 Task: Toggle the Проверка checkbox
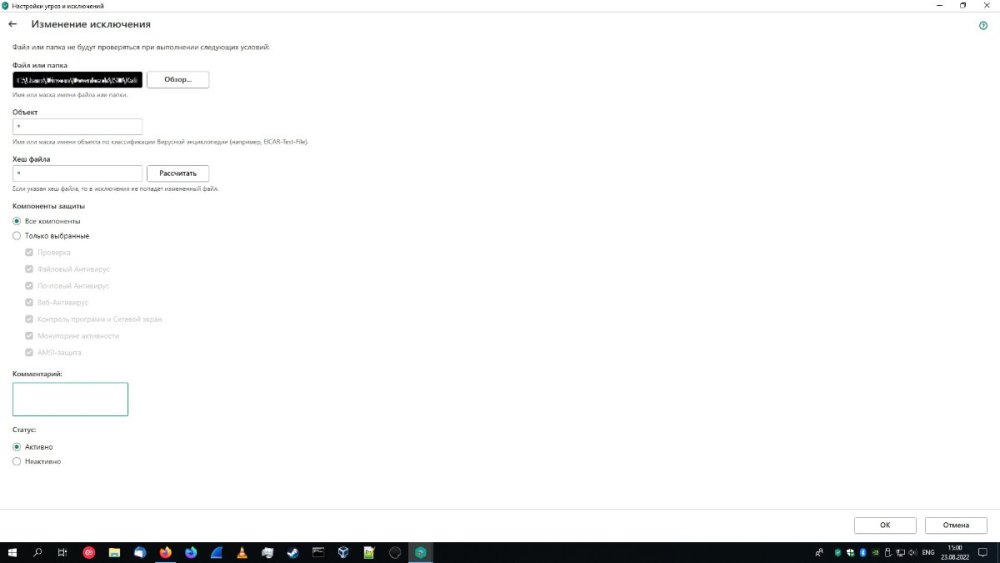coord(29,252)
